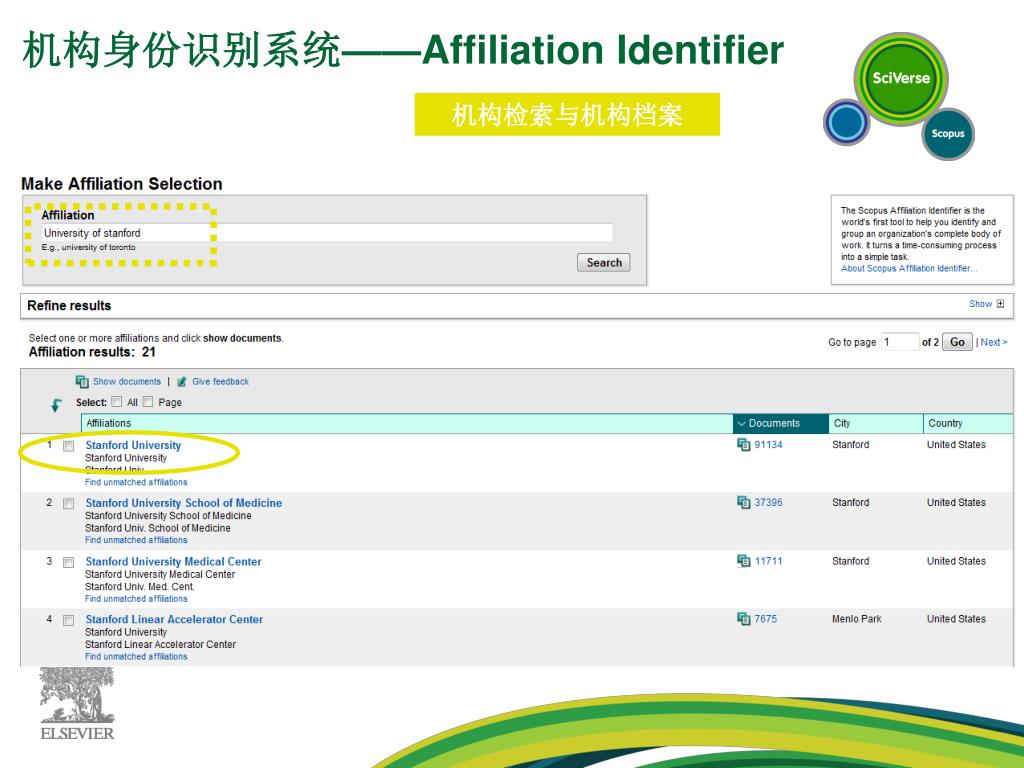The image size is (1024, 768).
Task: Click 'Stanford Univ. School of Medicine' variant text
Action: (157, 528)
